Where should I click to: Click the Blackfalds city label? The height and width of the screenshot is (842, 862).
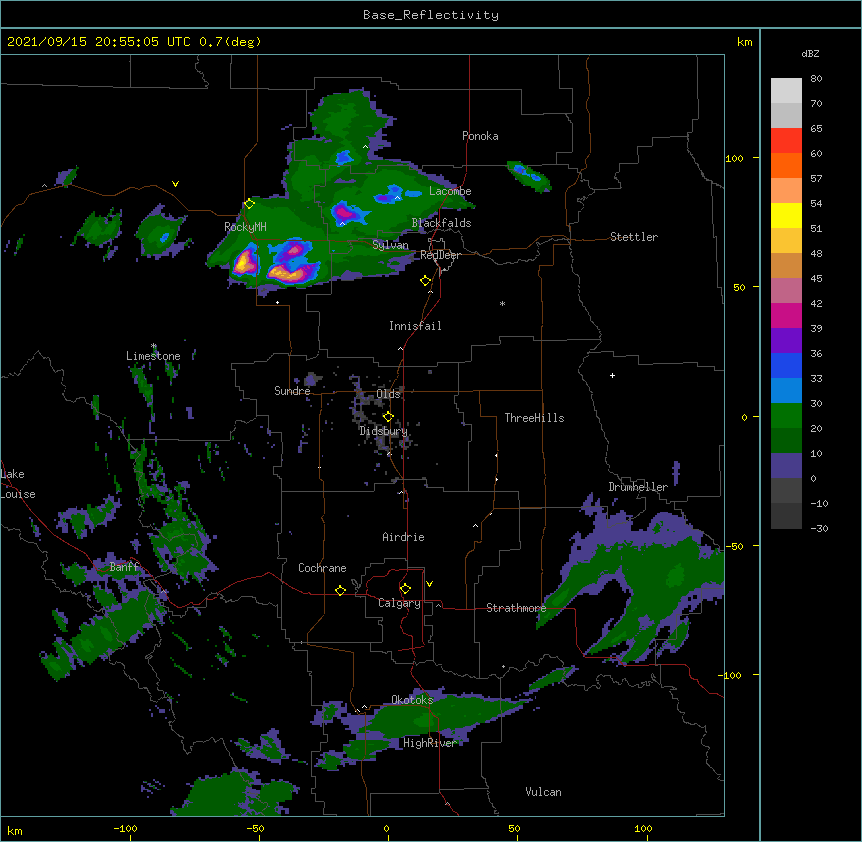[x=441, y=223]
